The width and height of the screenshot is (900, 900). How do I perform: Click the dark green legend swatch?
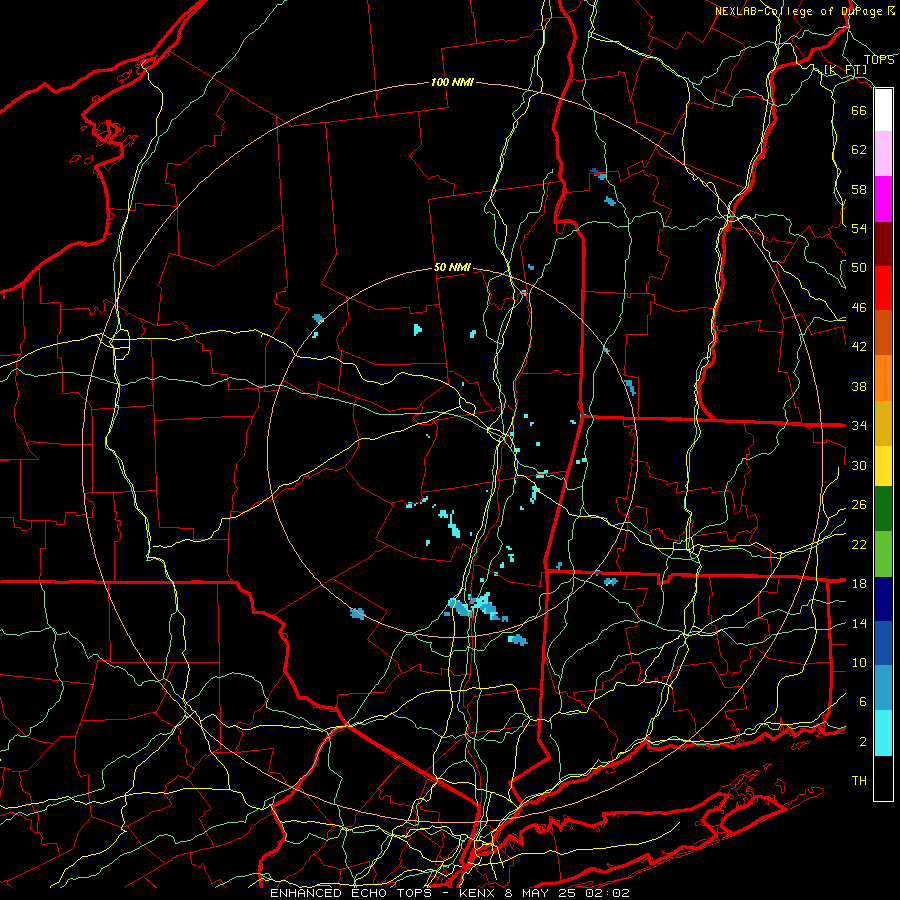coord(883,509)
